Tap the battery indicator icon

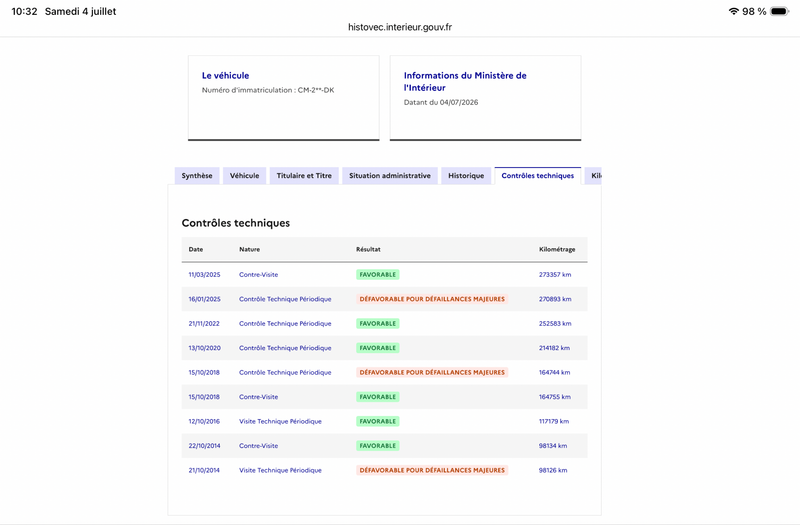[780, 11]
